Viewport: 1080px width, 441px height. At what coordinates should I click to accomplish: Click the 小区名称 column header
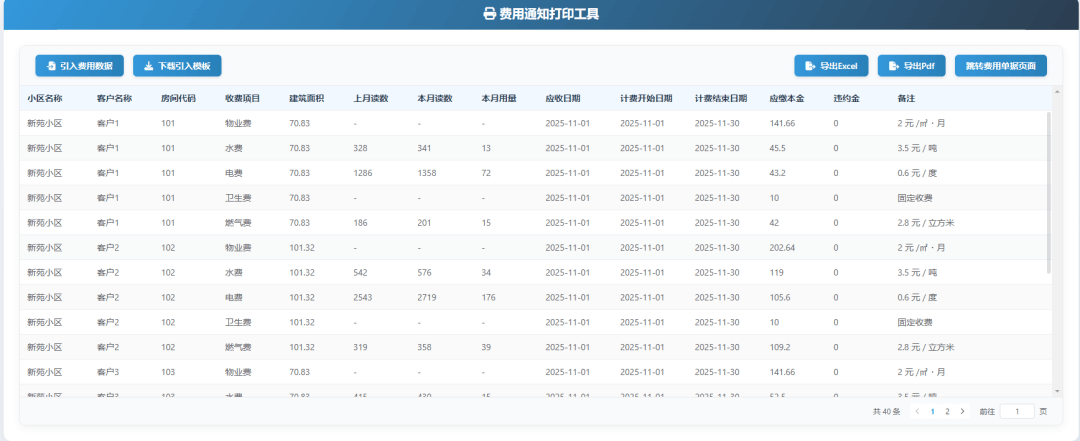point(45,99)
